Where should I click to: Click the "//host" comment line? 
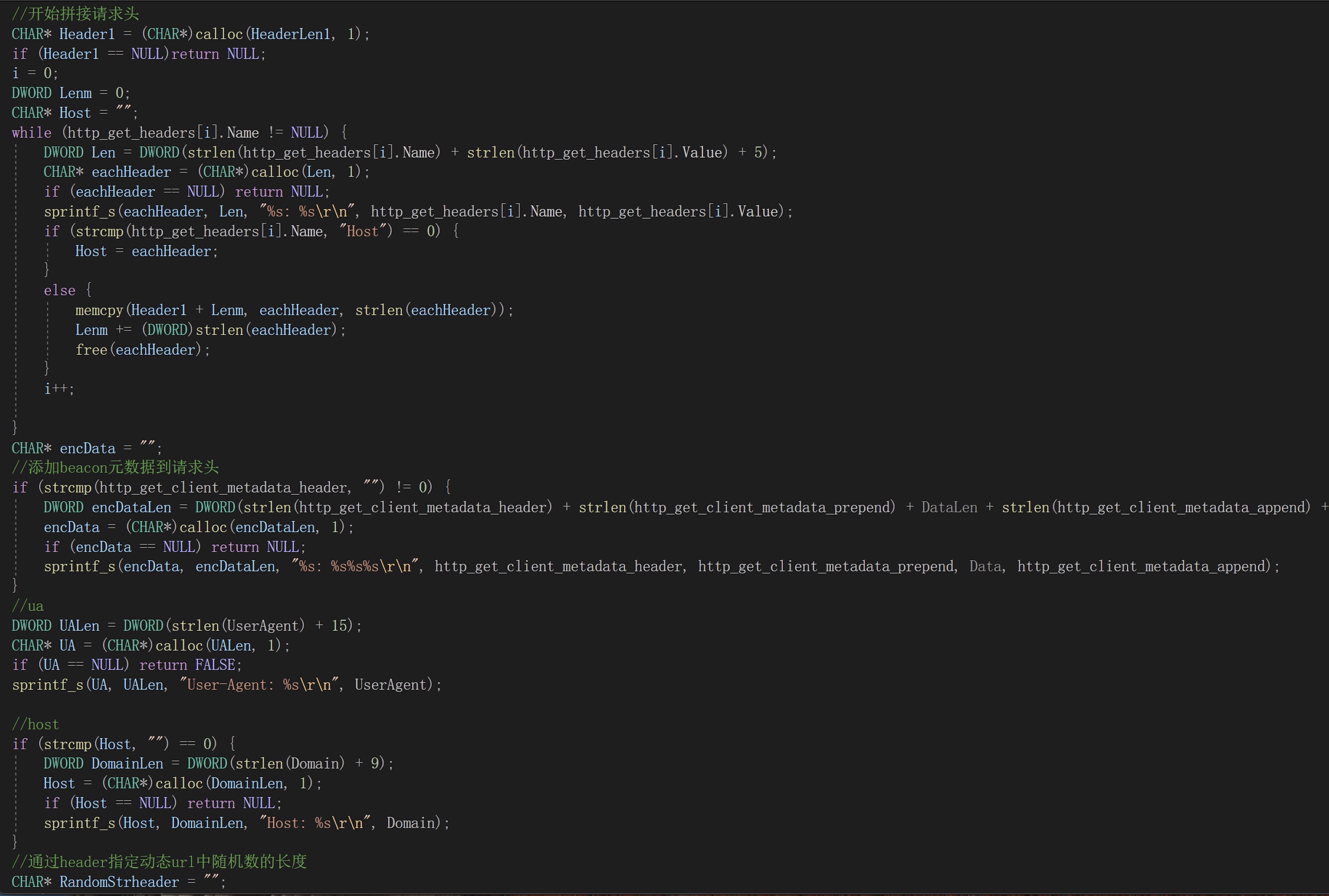tap(35, 724)
